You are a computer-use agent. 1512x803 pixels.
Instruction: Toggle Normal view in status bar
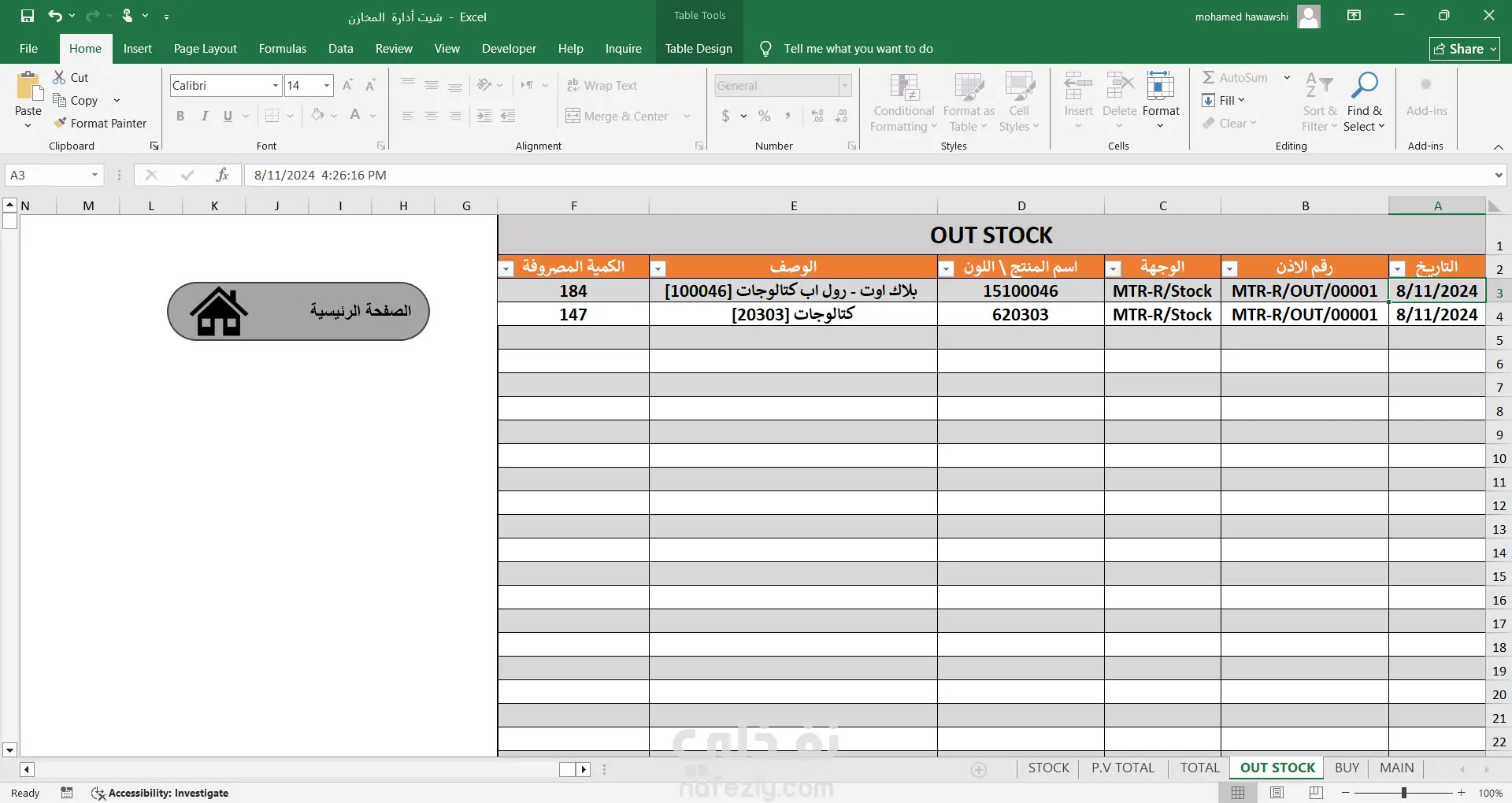tap(1238, 793)
